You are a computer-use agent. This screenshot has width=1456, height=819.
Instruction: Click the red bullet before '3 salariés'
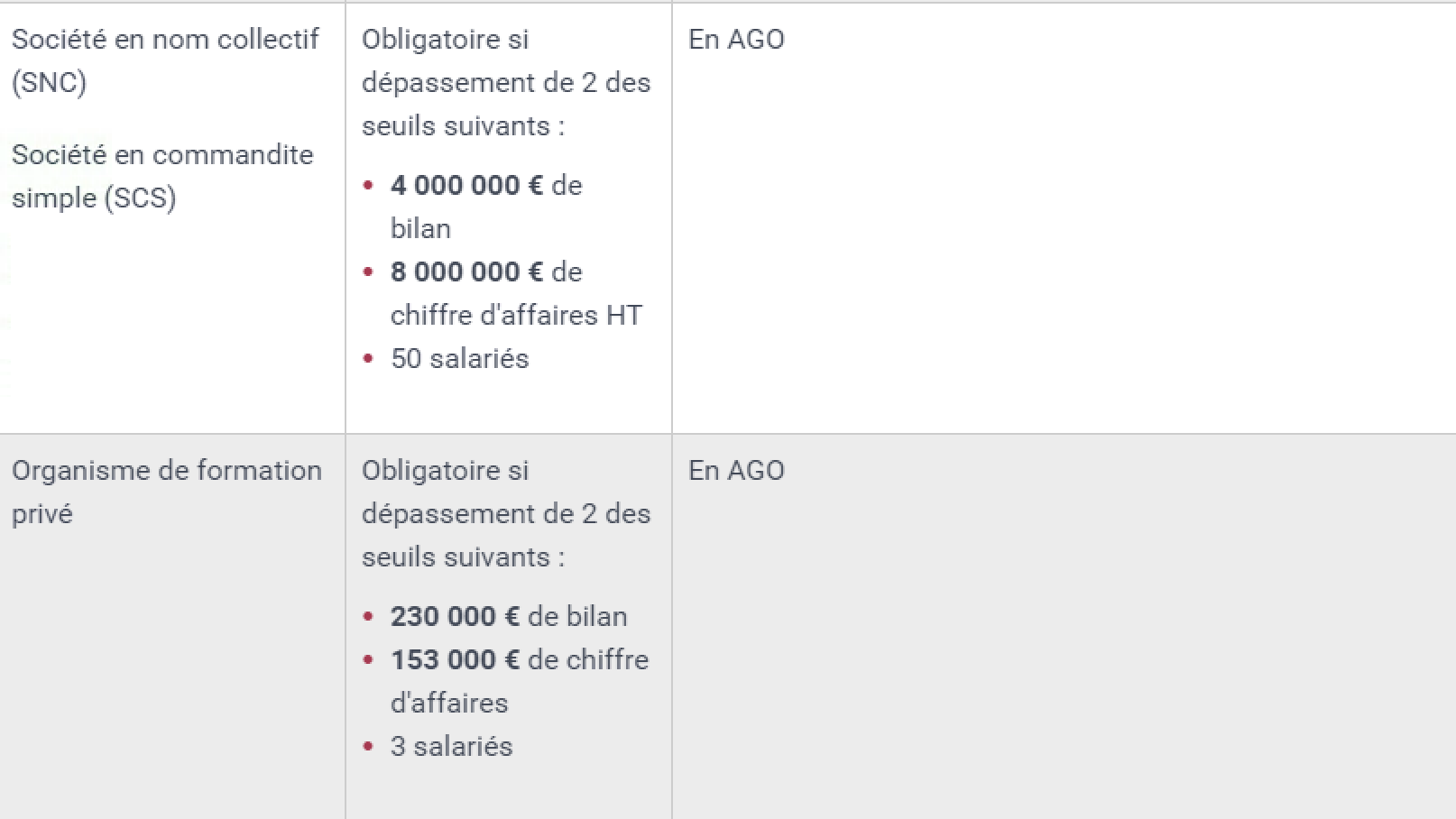point(368,747)
